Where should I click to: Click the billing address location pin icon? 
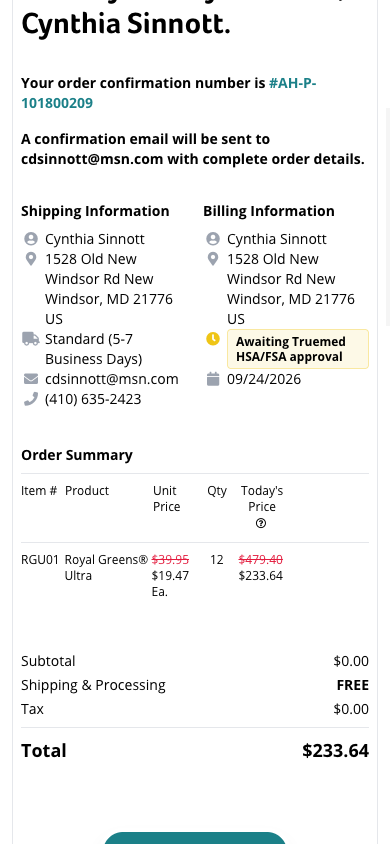tap(213, 259)
